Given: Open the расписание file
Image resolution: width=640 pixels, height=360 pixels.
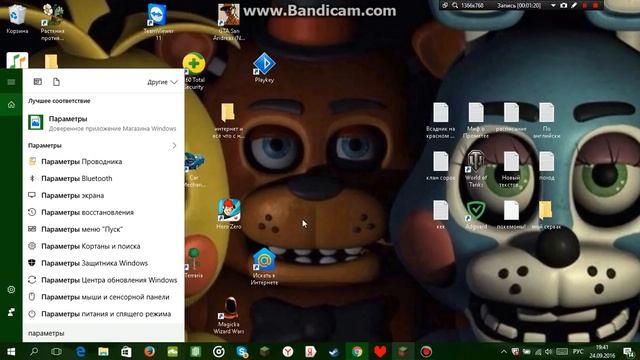Looking at the screenshot, I should (x=511, y=118).
